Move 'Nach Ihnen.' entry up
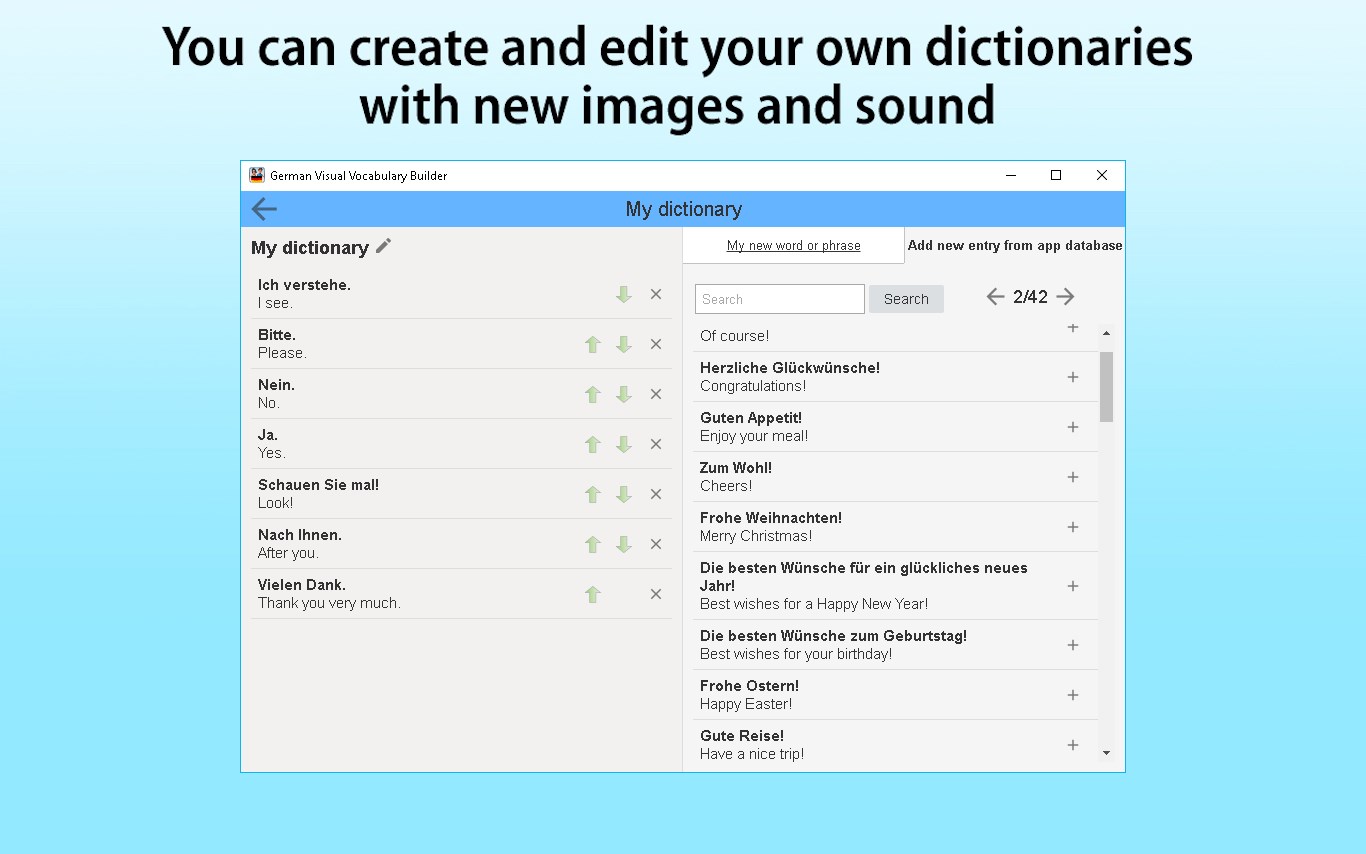This screenshot has width=1366, height=854. 593,544
